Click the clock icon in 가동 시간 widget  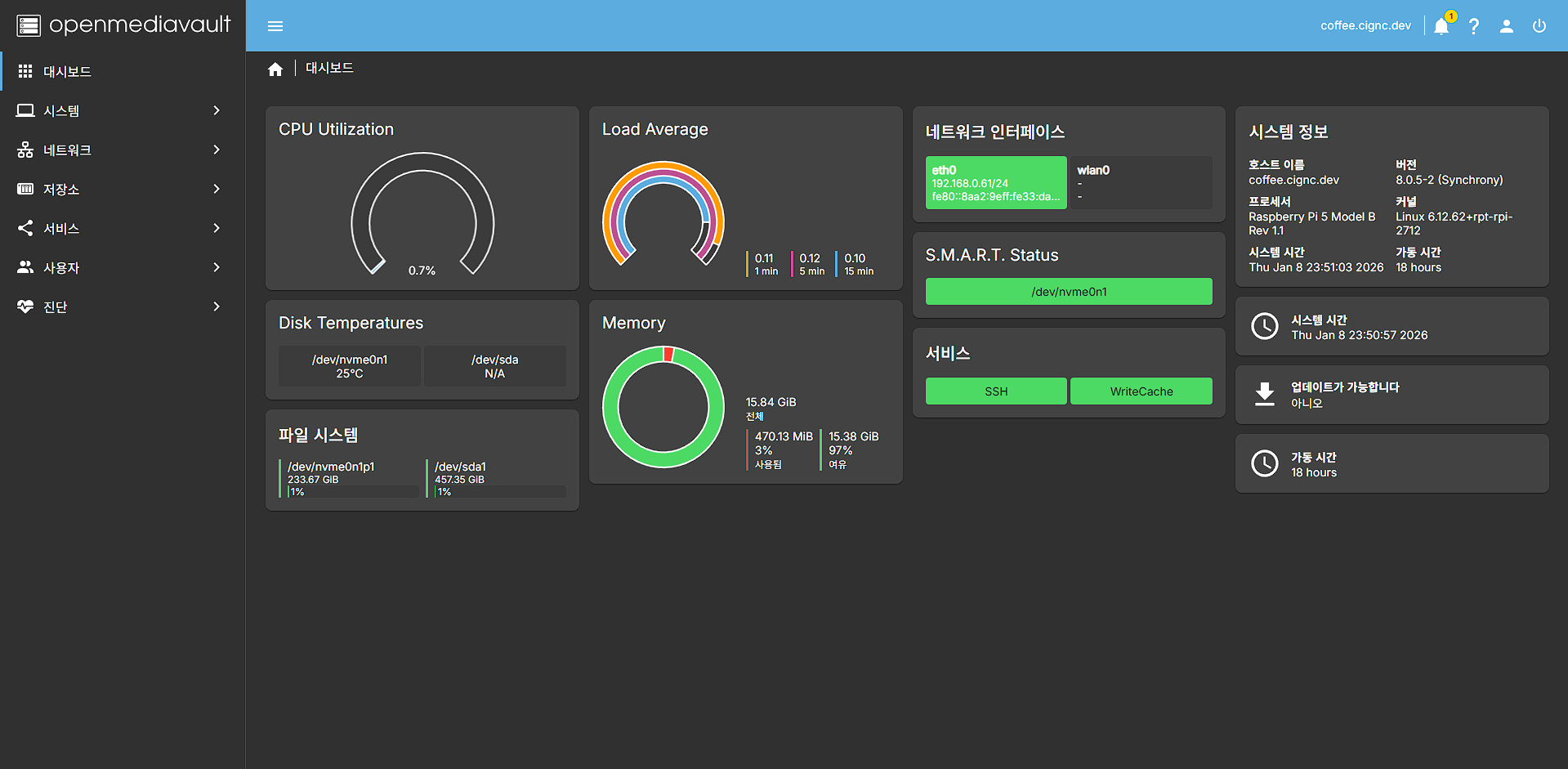coord(1265,463)
